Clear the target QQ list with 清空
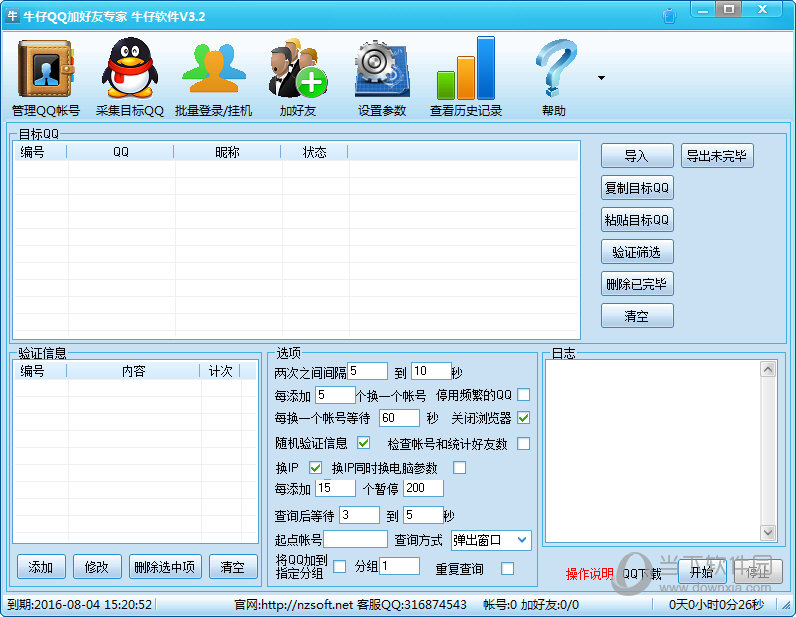Image resolution: width=796 pixels, height=617 pixels. (637, 315)
